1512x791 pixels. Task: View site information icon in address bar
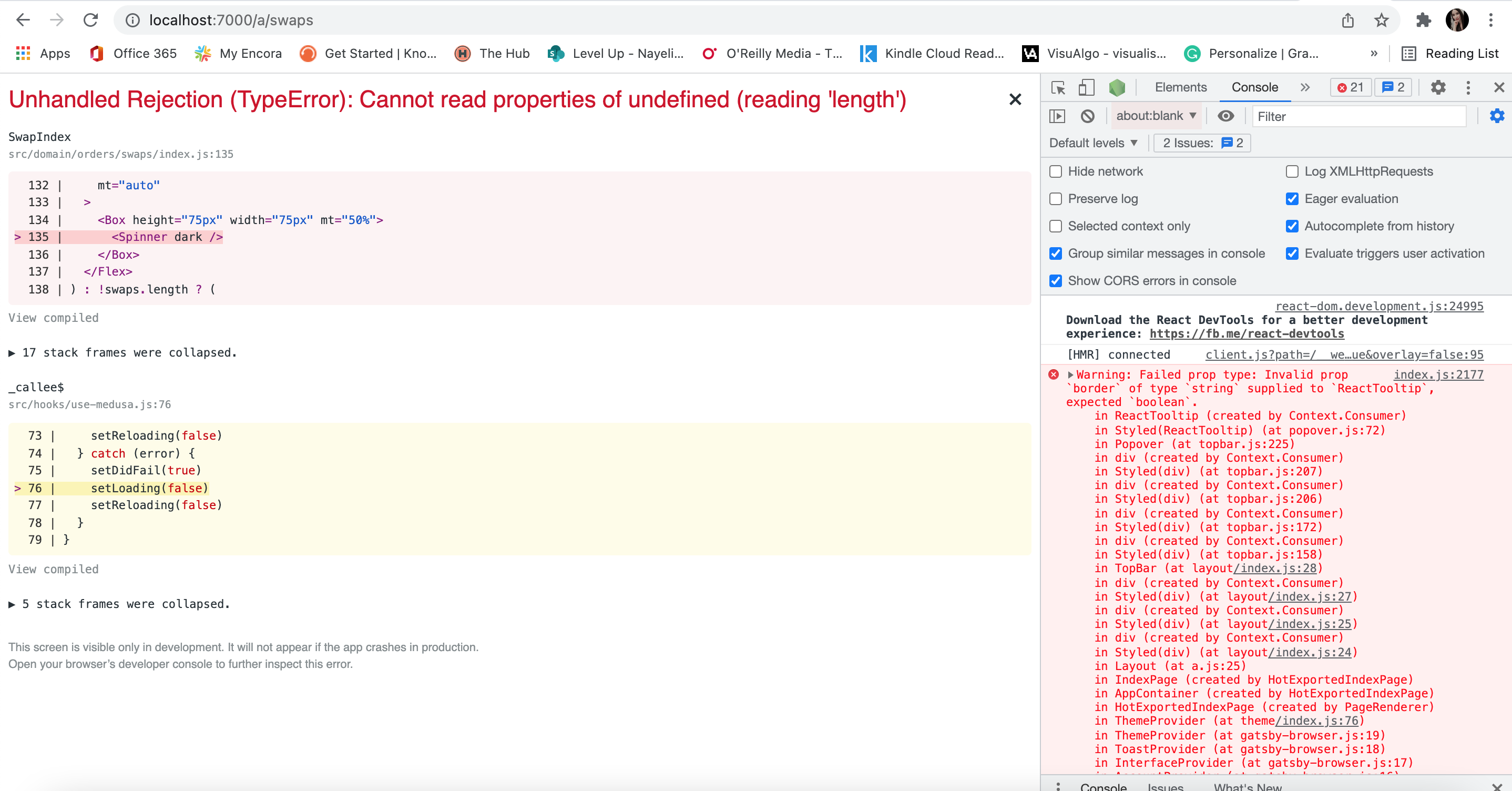tap(133, 21)
